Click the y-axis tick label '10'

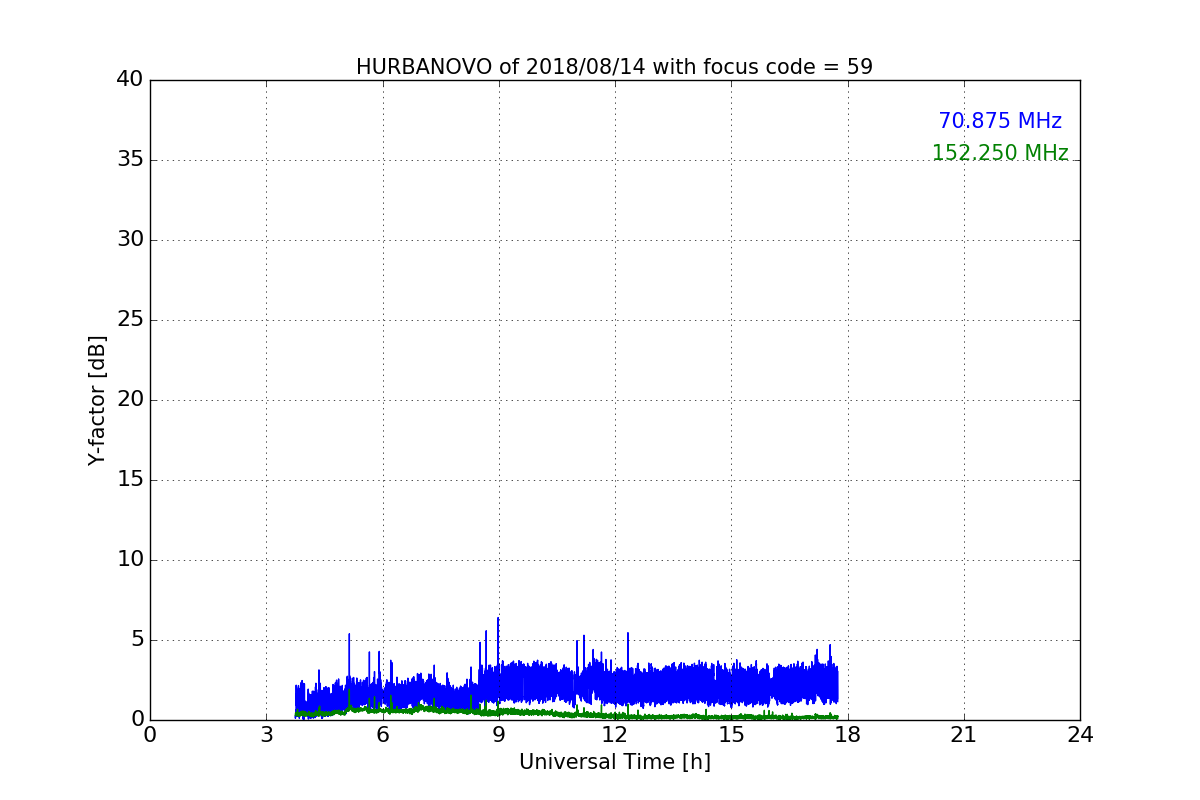point(130,560)
